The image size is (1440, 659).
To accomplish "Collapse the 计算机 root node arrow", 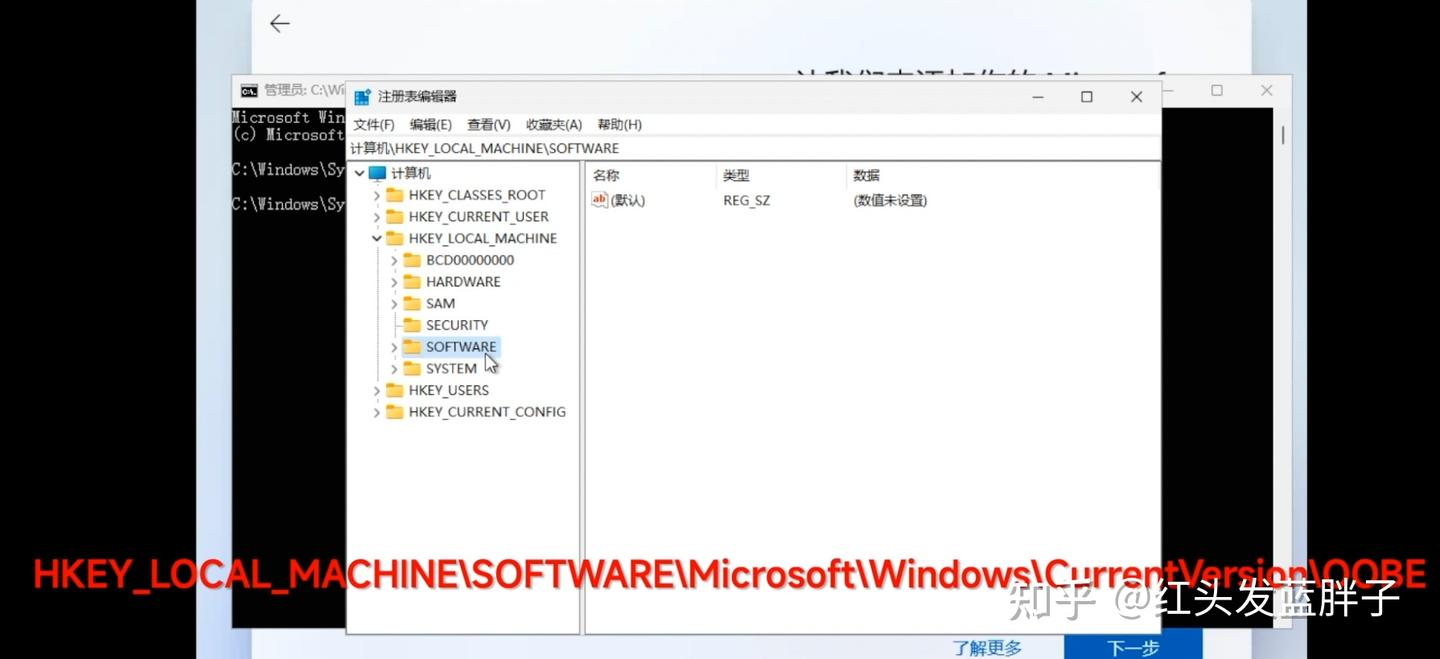I will (360, 173).
